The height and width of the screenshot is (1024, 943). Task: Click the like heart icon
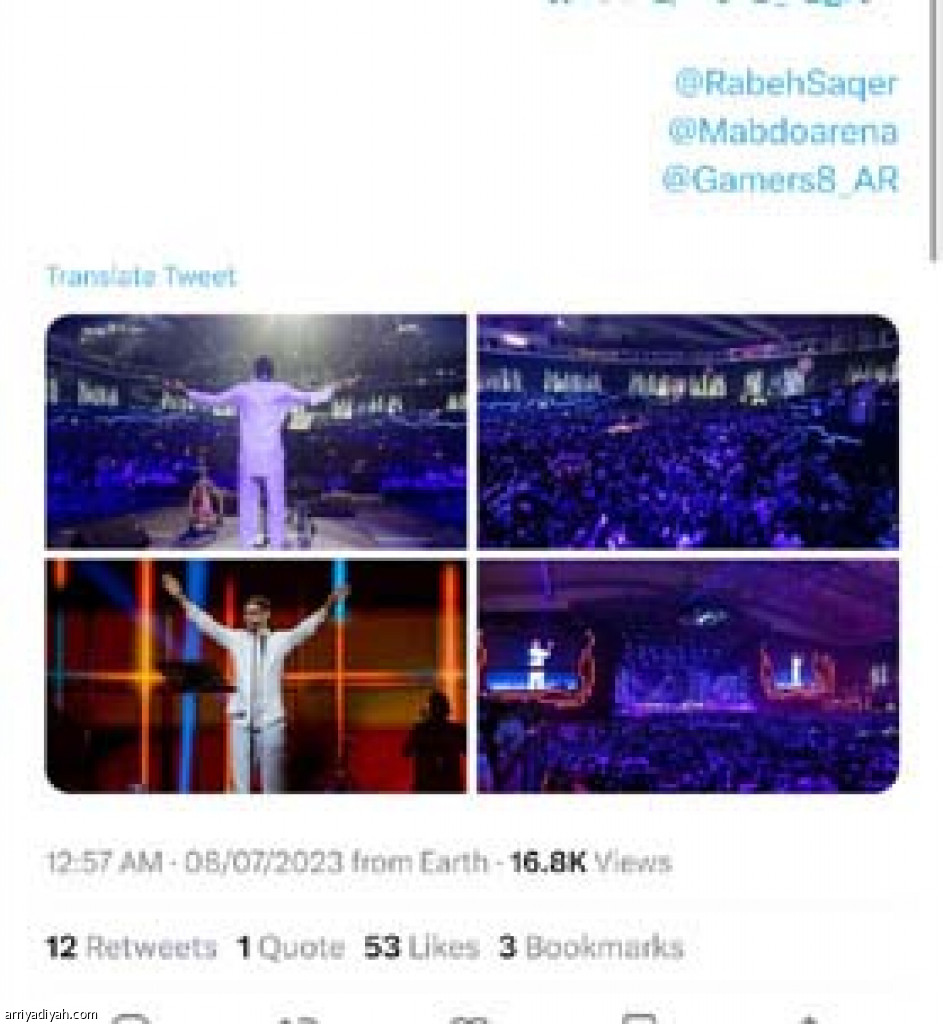[x=470, y=1019]
